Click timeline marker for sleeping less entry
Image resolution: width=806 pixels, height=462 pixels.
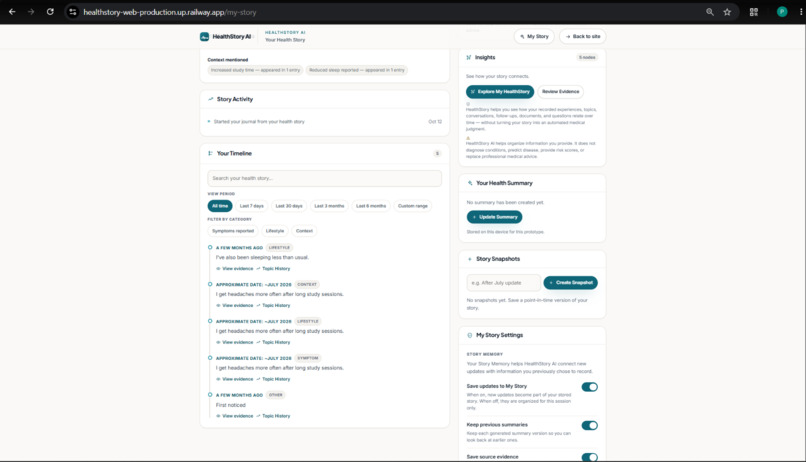point(210,247)
